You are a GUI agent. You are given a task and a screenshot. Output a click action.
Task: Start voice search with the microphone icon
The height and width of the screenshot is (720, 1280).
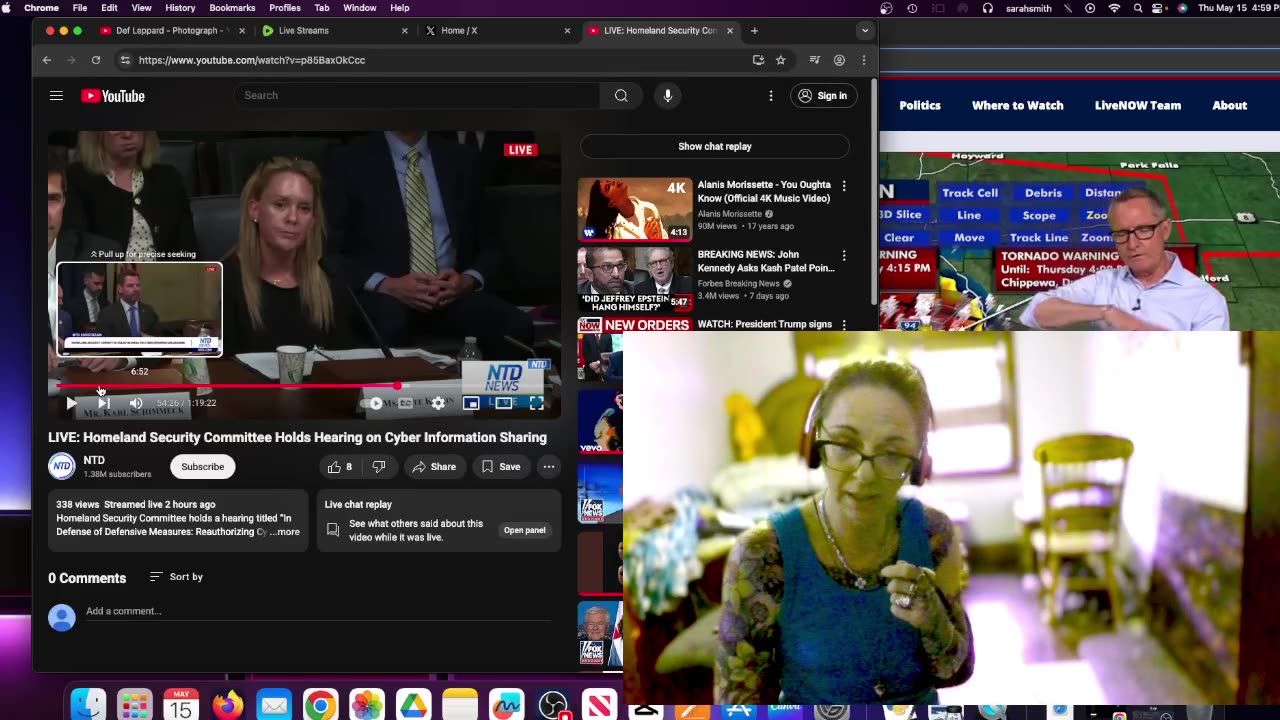[x=668, y=95]
